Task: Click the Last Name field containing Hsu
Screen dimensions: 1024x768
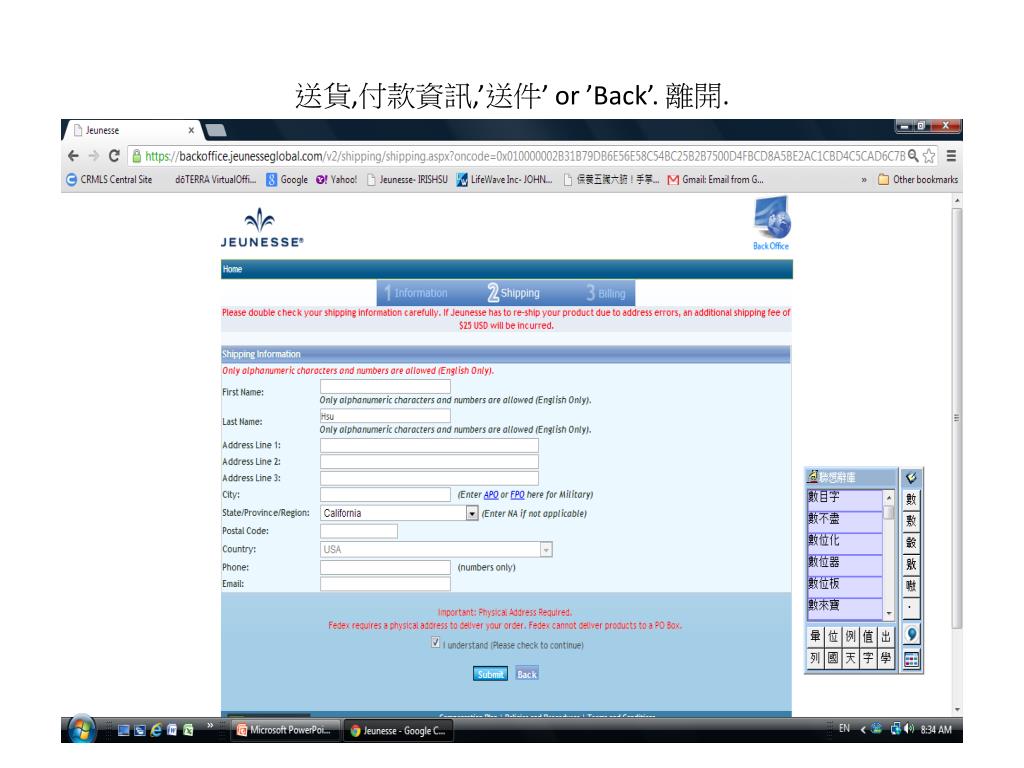Action: click(385, 416)
